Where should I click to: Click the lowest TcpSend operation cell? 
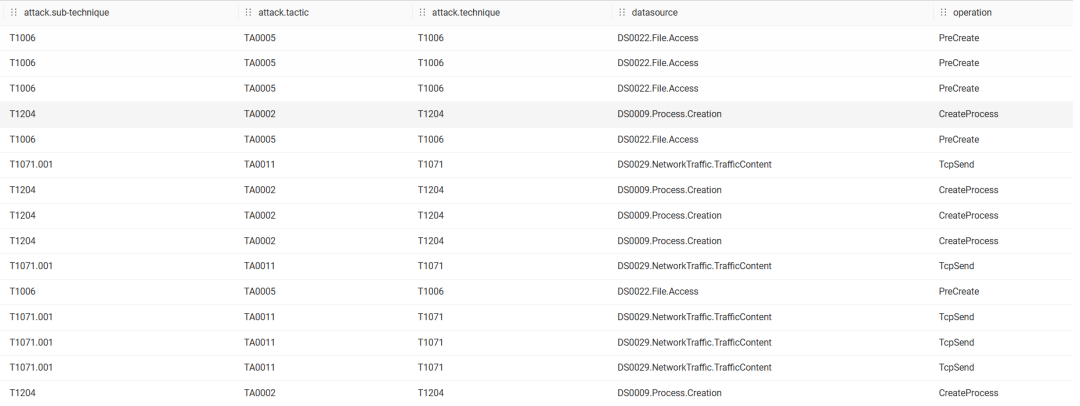pos(956,367)
